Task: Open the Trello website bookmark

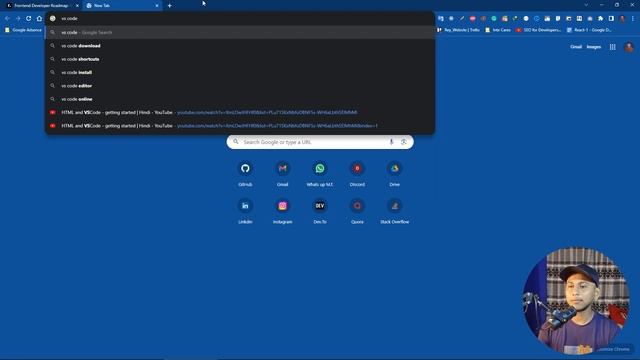Action: point(458,30)
